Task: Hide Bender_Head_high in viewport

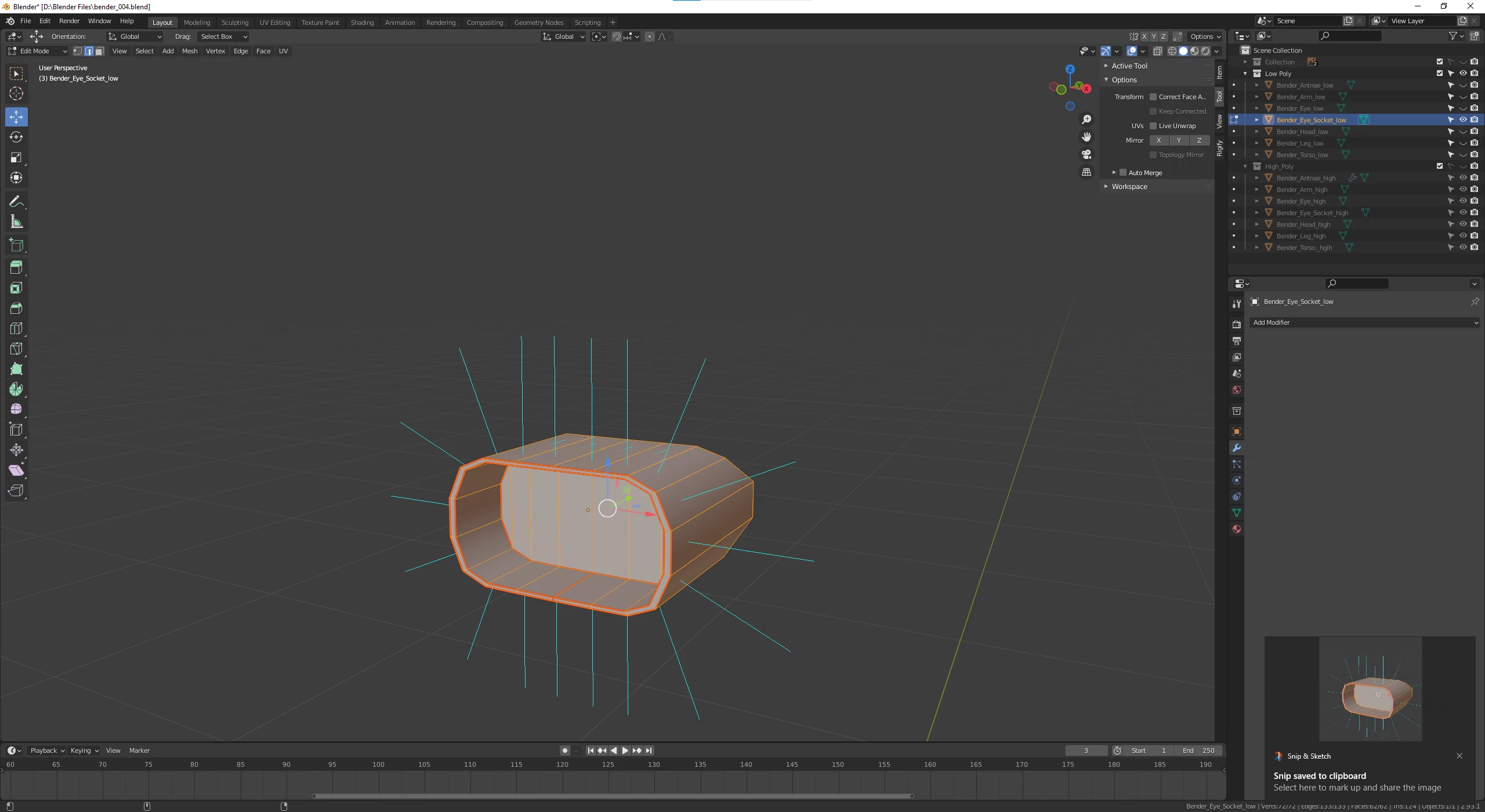Action: pos(1463,224)
